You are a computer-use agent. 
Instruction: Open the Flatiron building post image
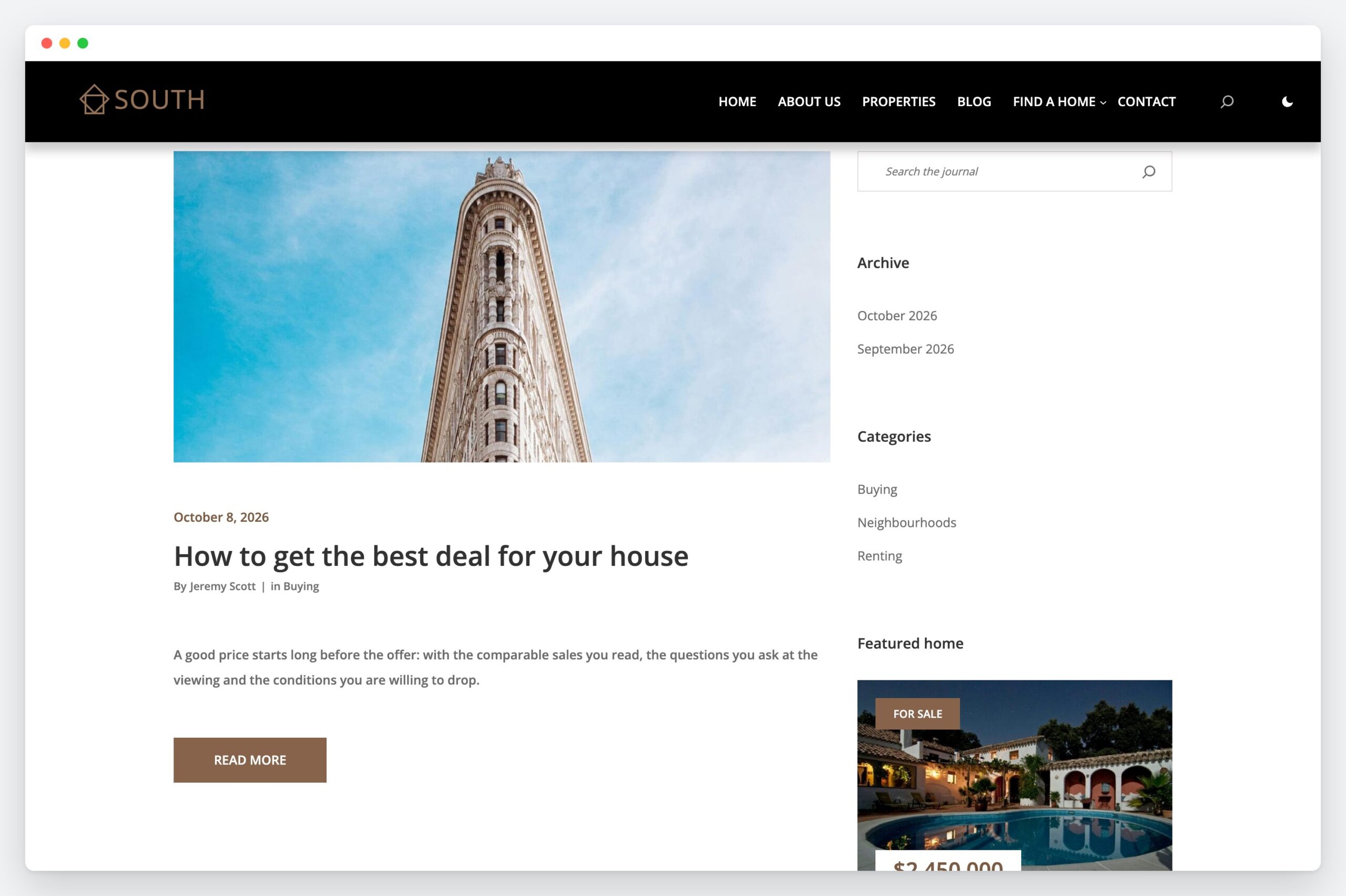coord(502,307)
